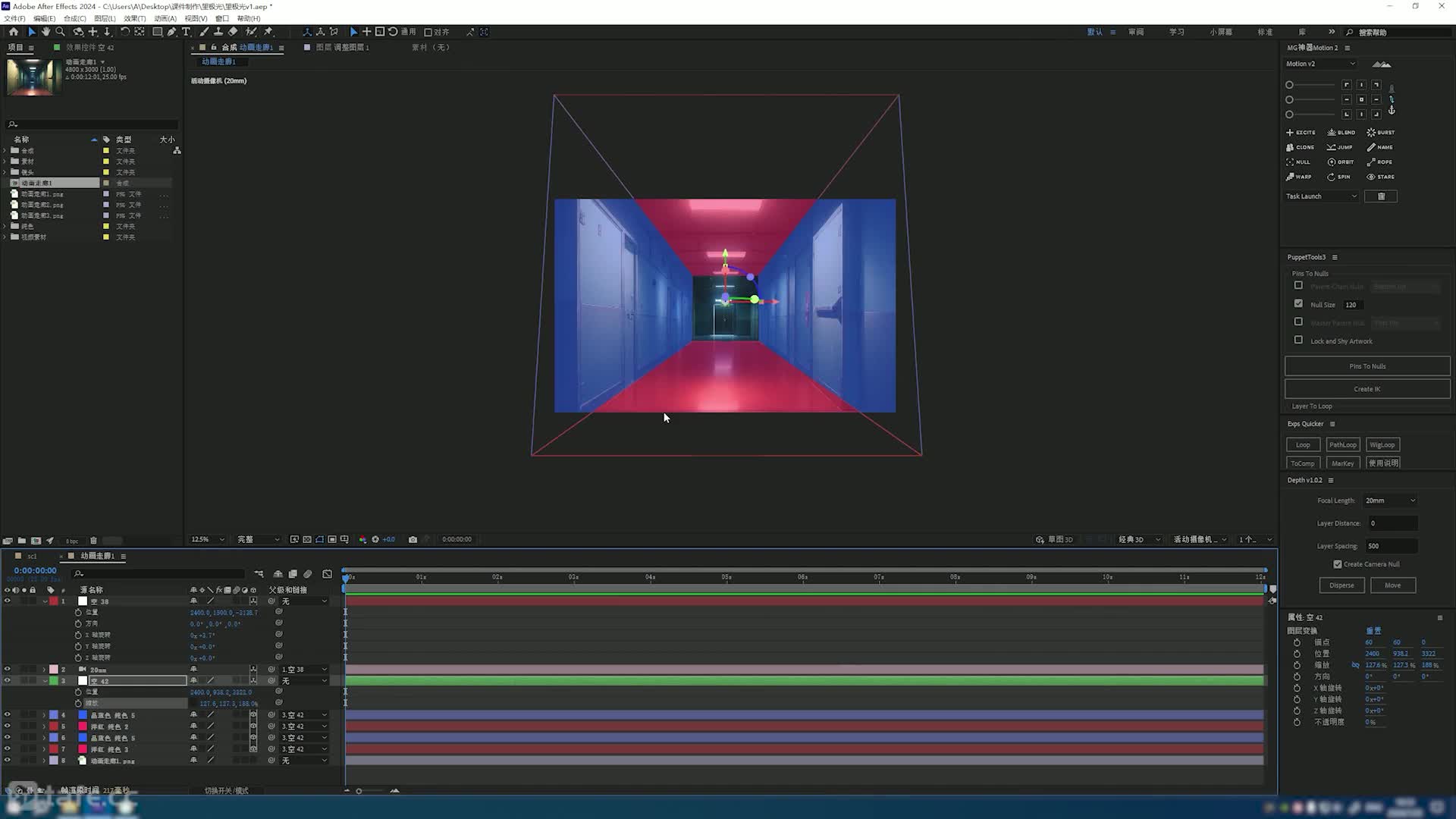
Task: Click the ORBIT tool in Motion 2
Action: [x=1341, y=162]
